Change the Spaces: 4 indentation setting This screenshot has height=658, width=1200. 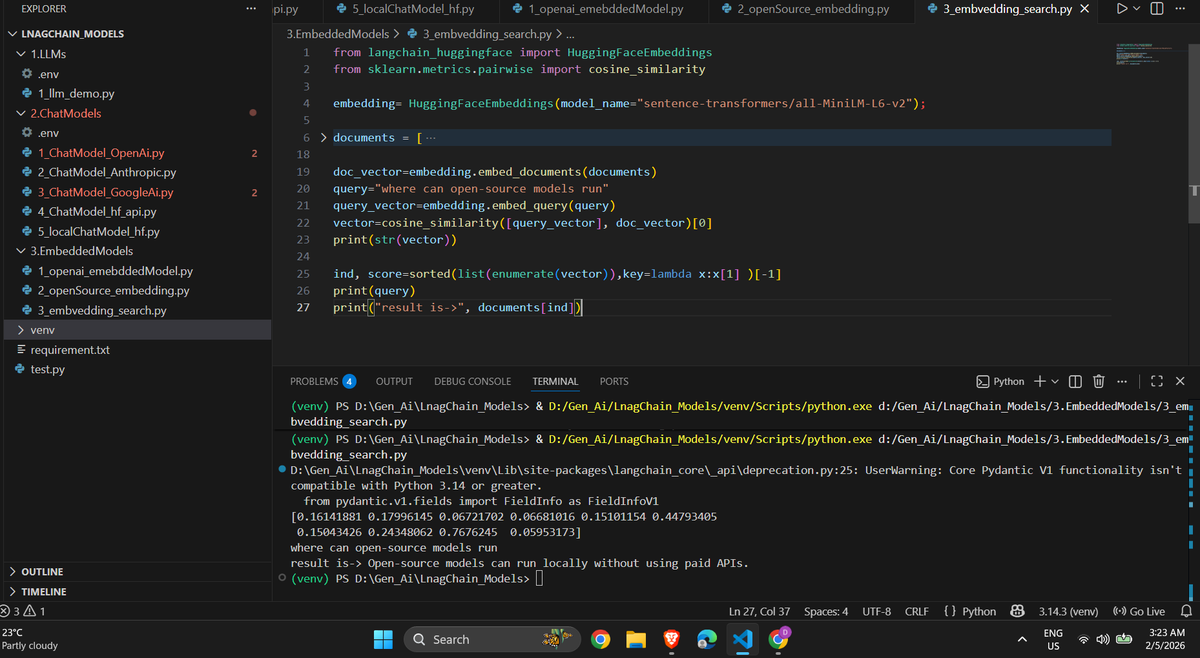coord(826,611)
